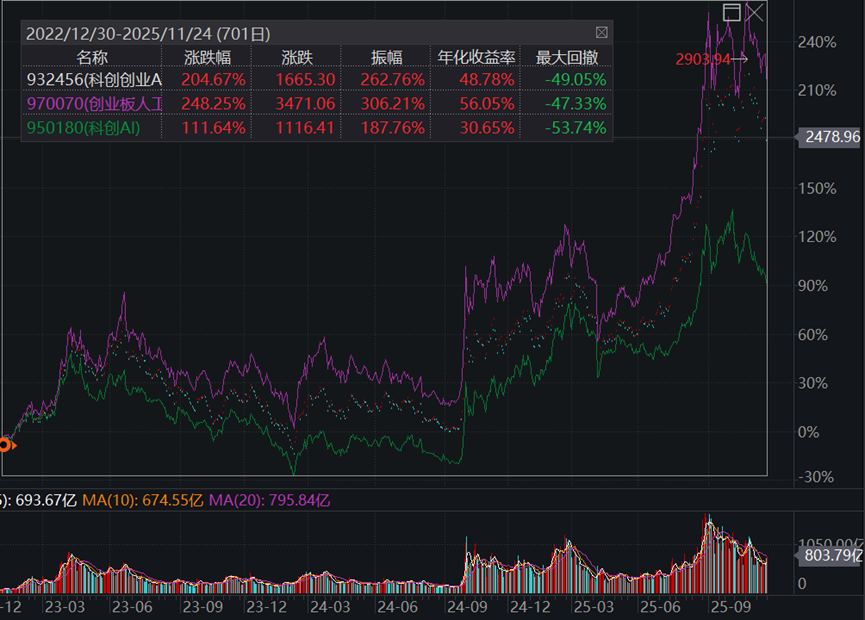865x620 pixels.
Task: Click the orange start-point marker on chart
Action: (x=4, y=445)
